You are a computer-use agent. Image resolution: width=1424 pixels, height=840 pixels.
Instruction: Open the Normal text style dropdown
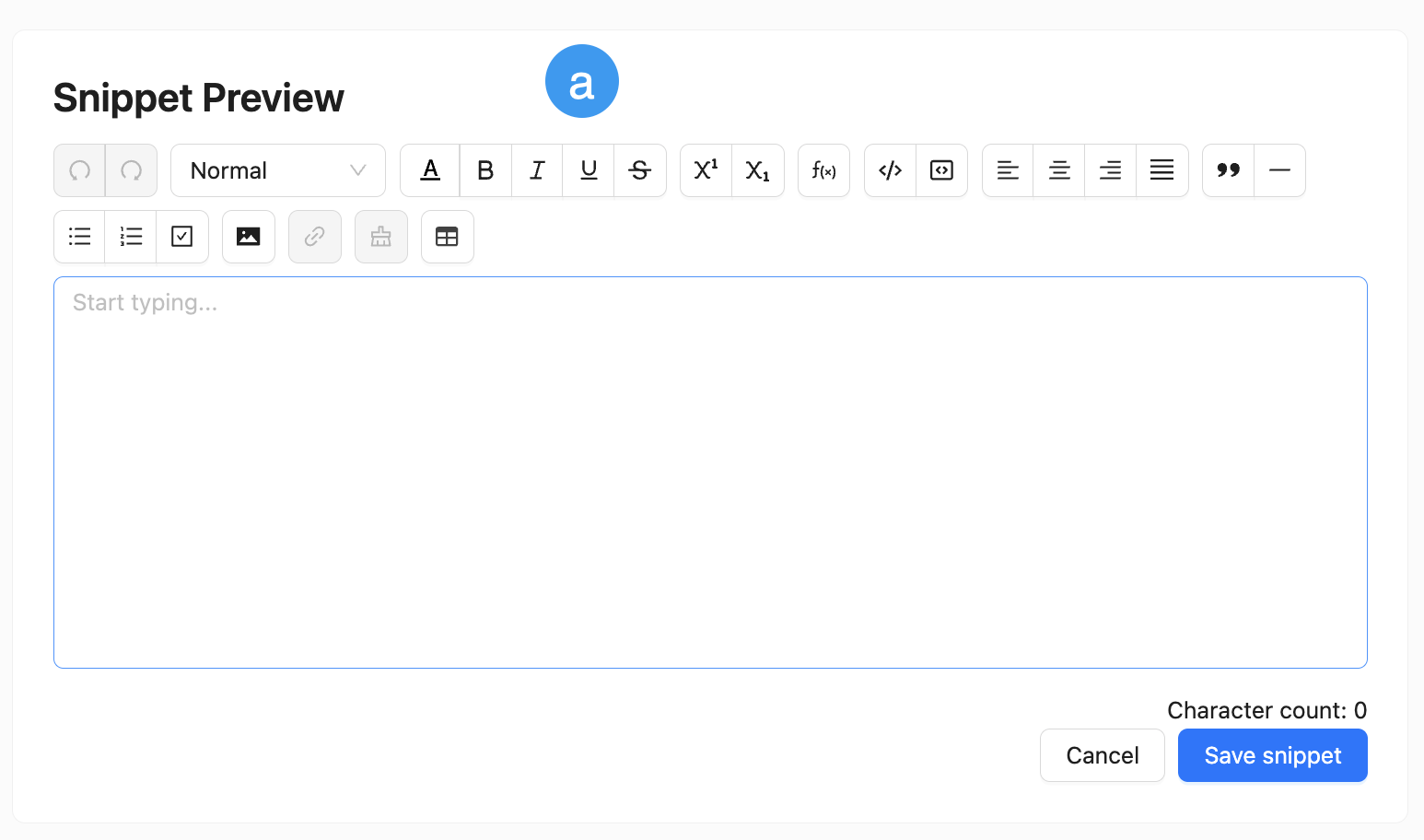pos(278,170)
